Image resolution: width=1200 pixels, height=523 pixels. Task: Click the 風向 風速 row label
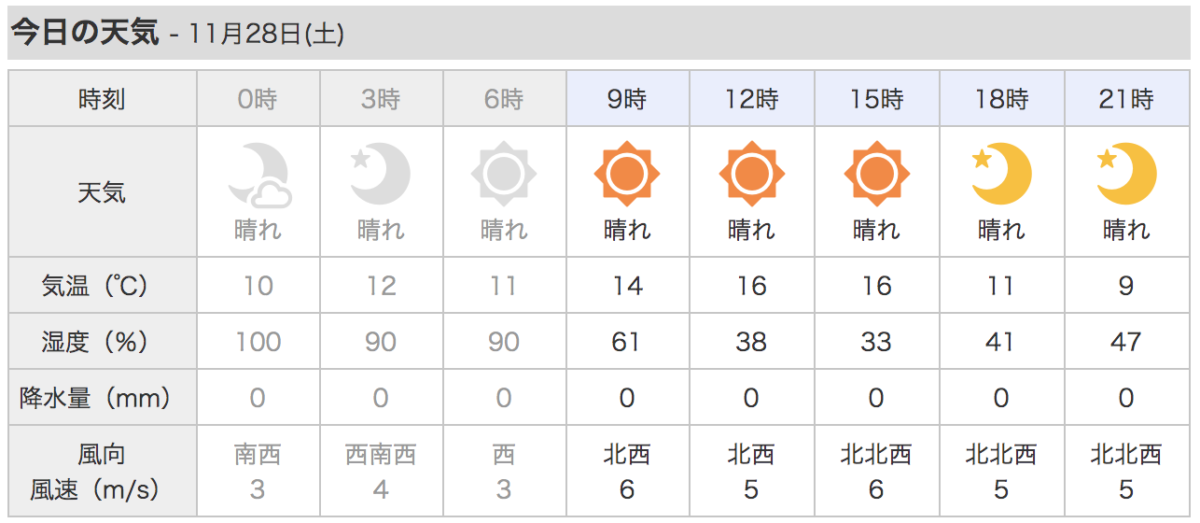(x=102, y=472)
